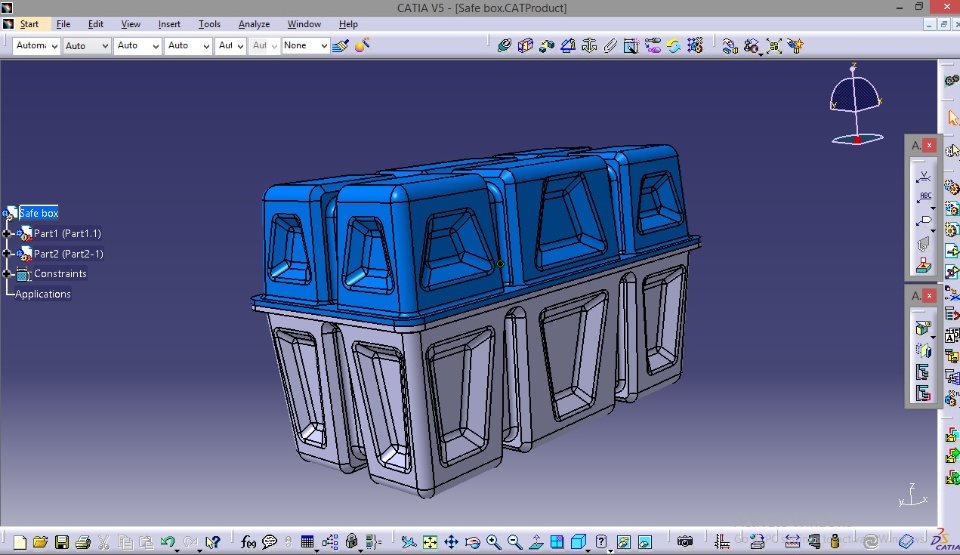Click the Rotate view icon
The height and width of the screenshot is (555, 960).
472,542
